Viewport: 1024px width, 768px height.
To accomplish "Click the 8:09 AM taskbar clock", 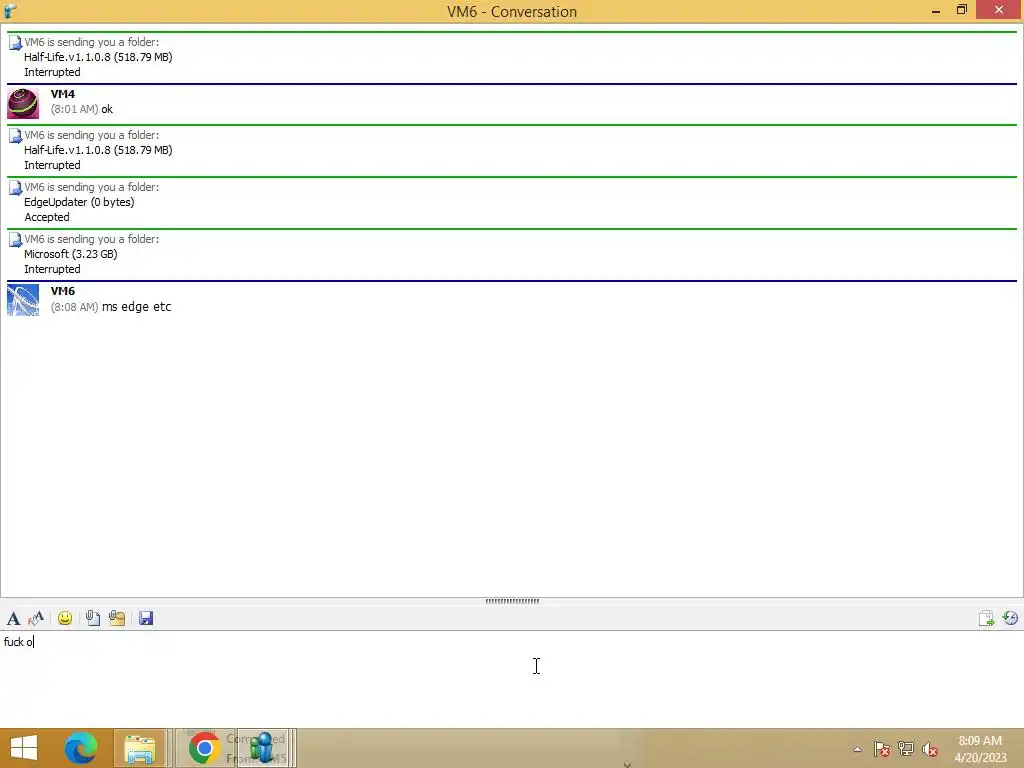I will 980,749.
